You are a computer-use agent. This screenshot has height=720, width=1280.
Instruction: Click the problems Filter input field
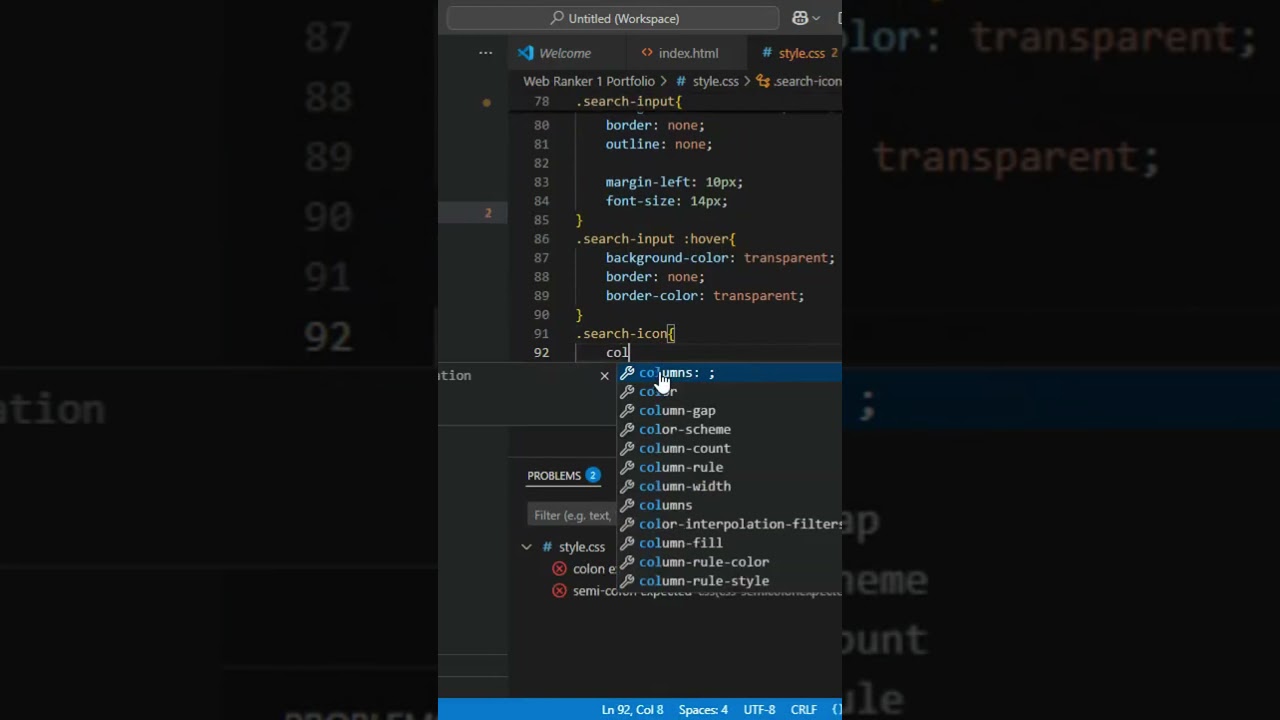(x=572, y=515)
